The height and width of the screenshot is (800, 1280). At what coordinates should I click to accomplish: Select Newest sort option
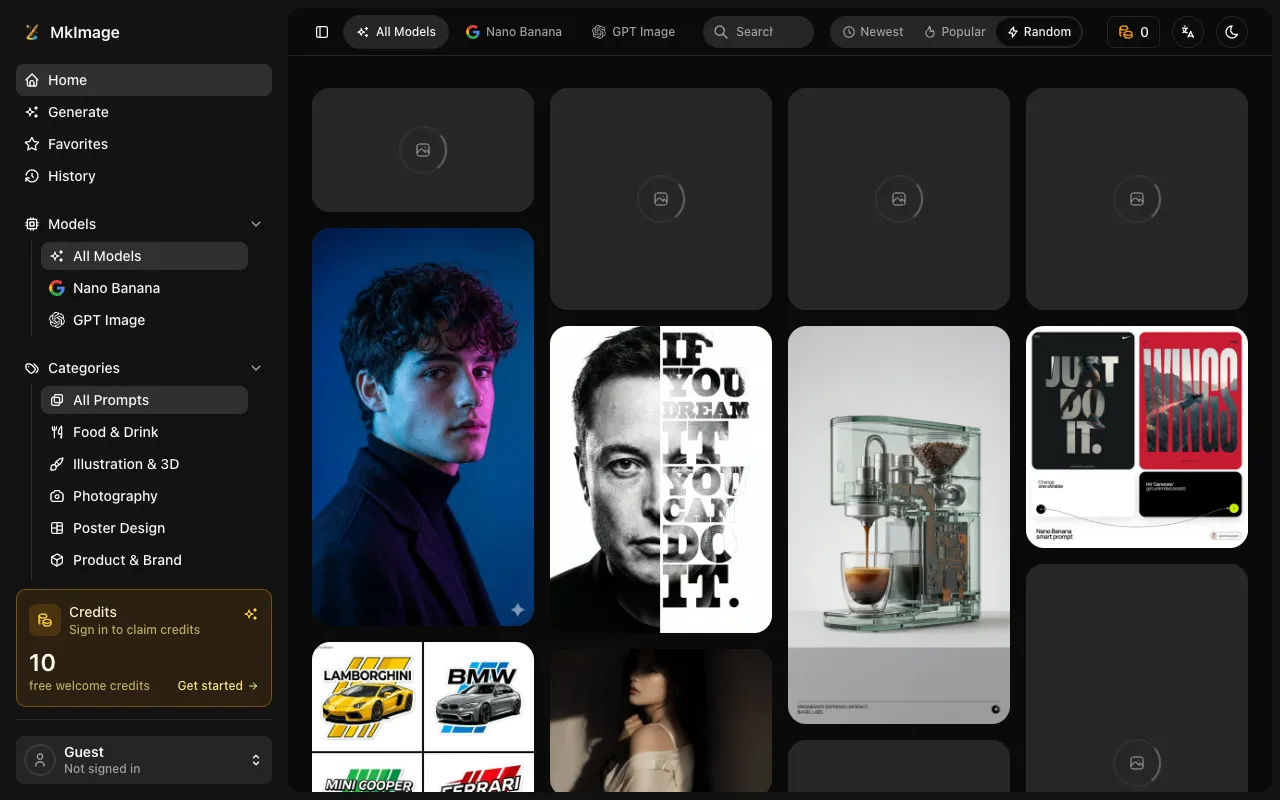coord(873,32)
